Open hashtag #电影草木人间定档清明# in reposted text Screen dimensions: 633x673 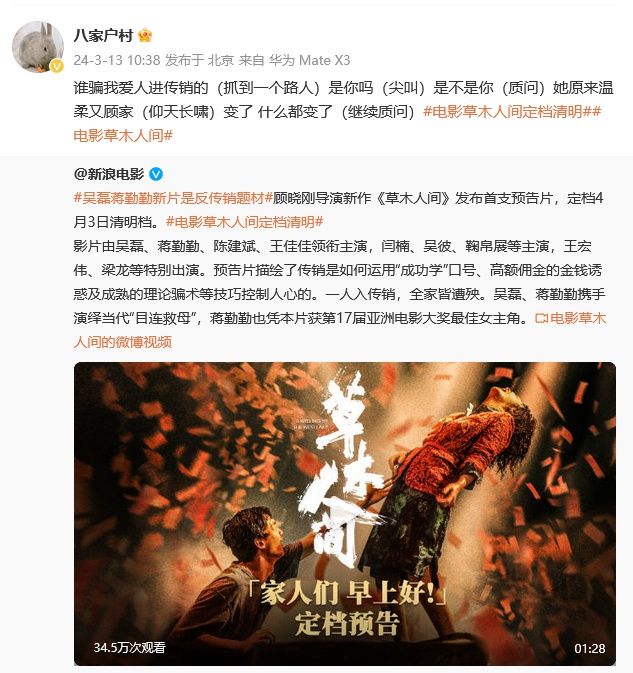point(245,222)
